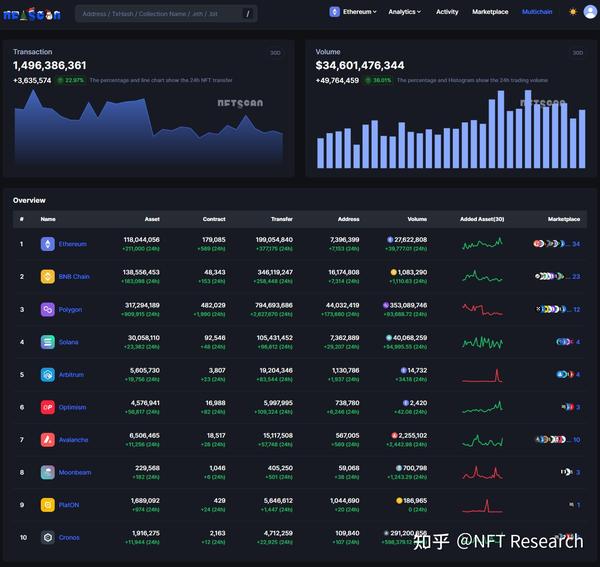Screen dimensions: 600x567
Task: Open the Solana chain link
Action: click(68, 342)
